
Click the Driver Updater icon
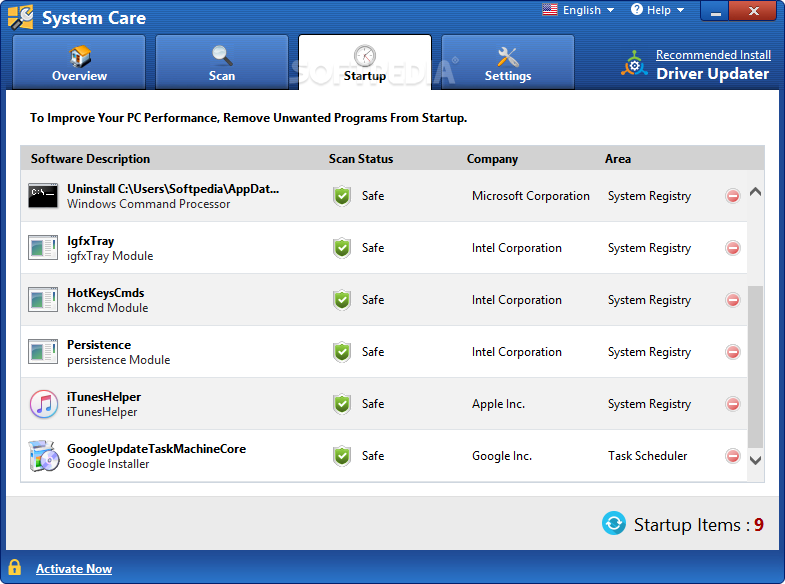coord(634,64)
